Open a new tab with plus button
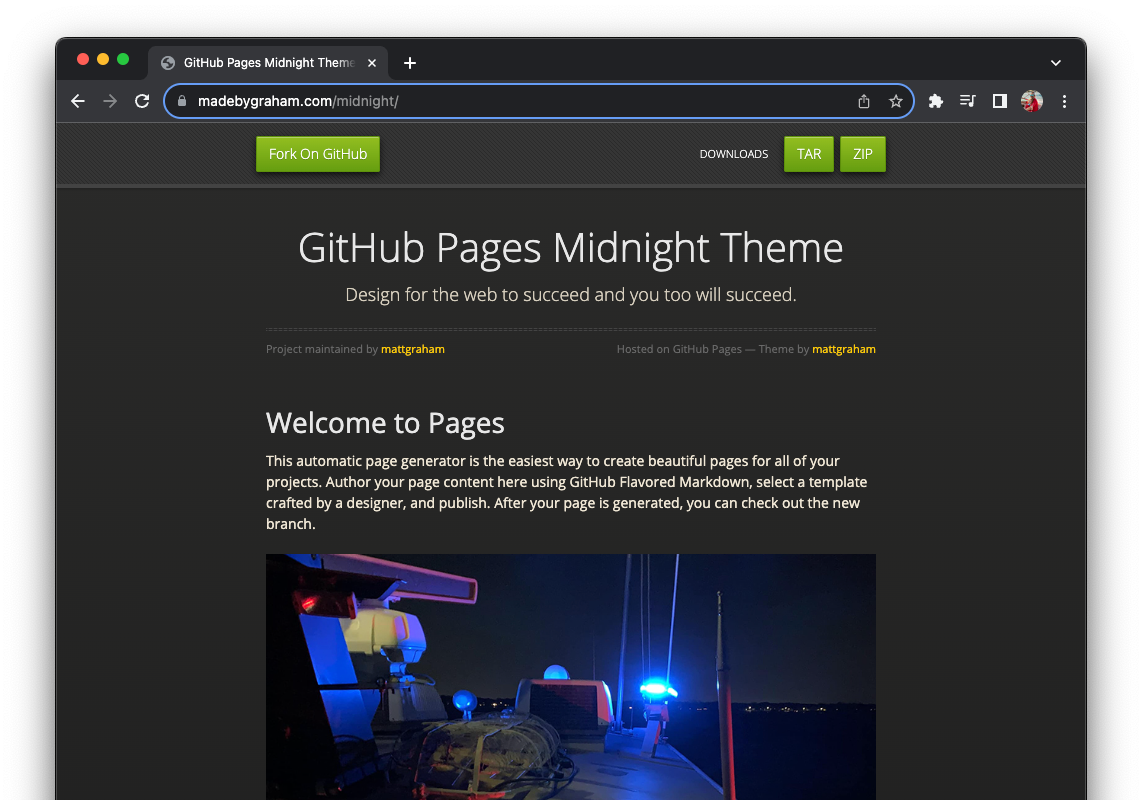This screenshot has height=800, width=1142. pyautogui.click(x=410, y=63)
